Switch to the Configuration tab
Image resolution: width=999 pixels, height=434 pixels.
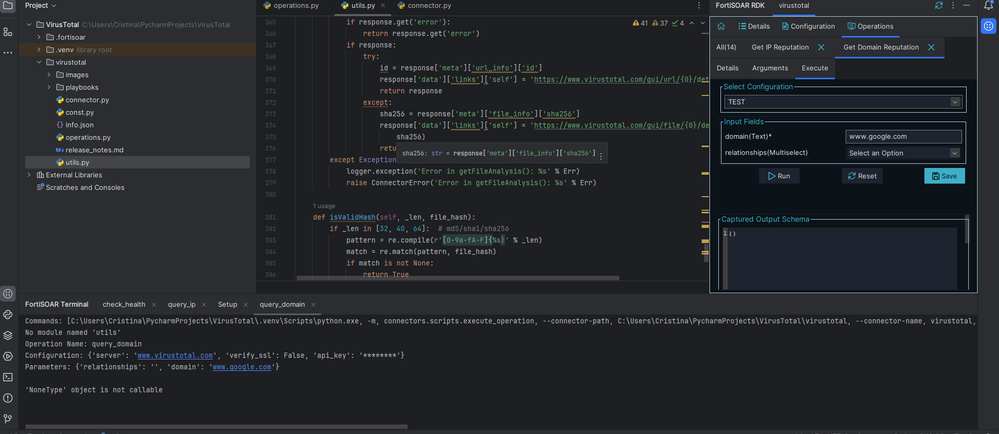[808, 27]
